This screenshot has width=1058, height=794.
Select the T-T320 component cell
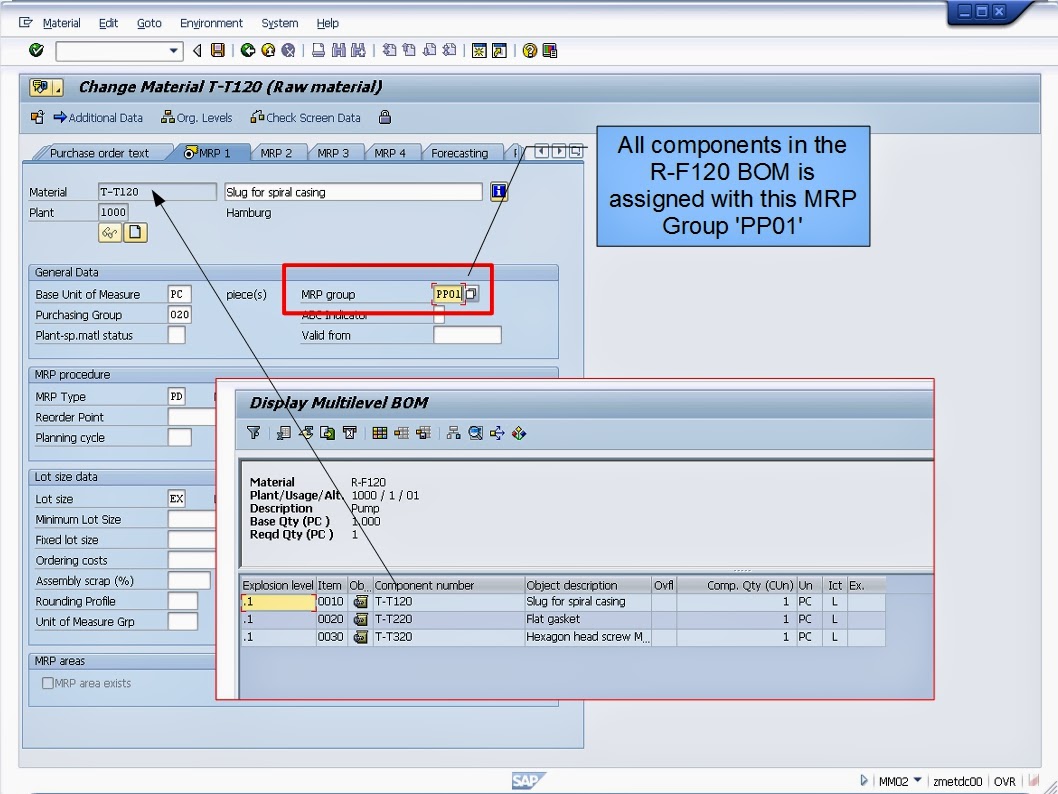449,637
